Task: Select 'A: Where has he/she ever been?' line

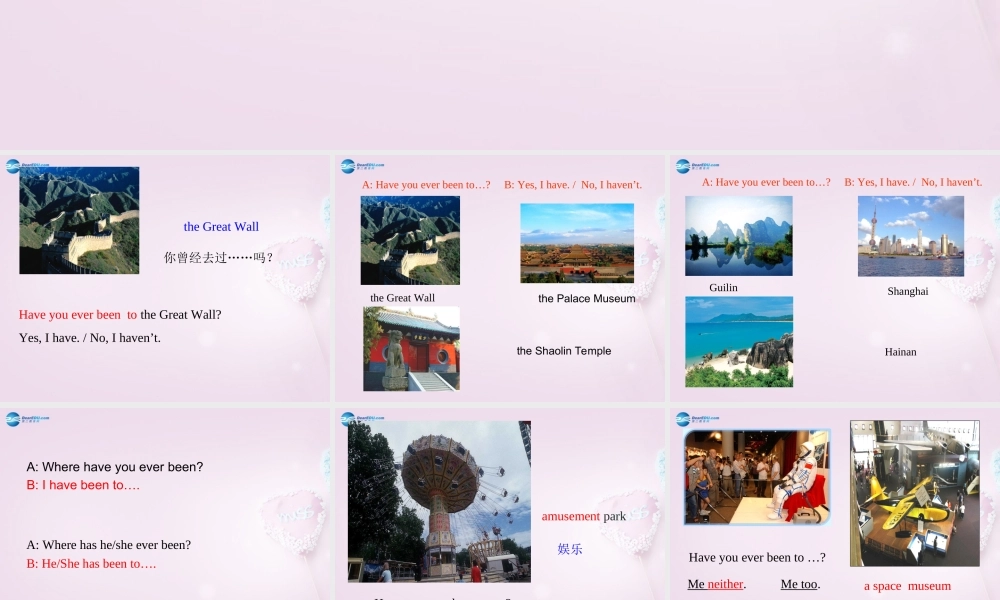Action: click(x=108, y=545)
